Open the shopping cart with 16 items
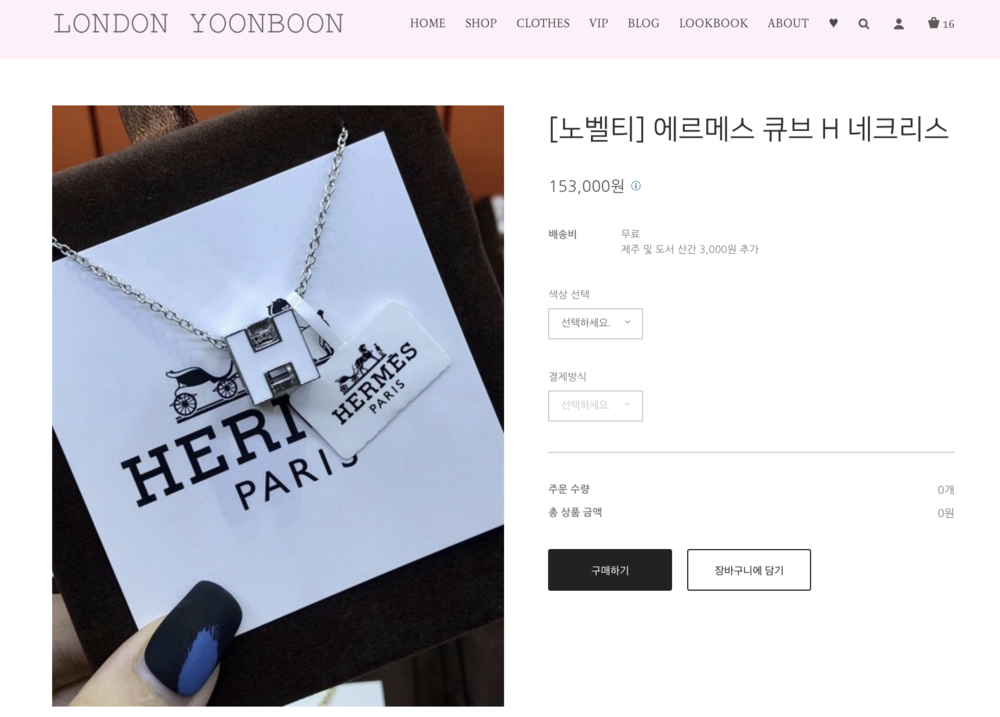This screenshot has width=1000, height=717. pyautogui.click(x=941, y=24)
